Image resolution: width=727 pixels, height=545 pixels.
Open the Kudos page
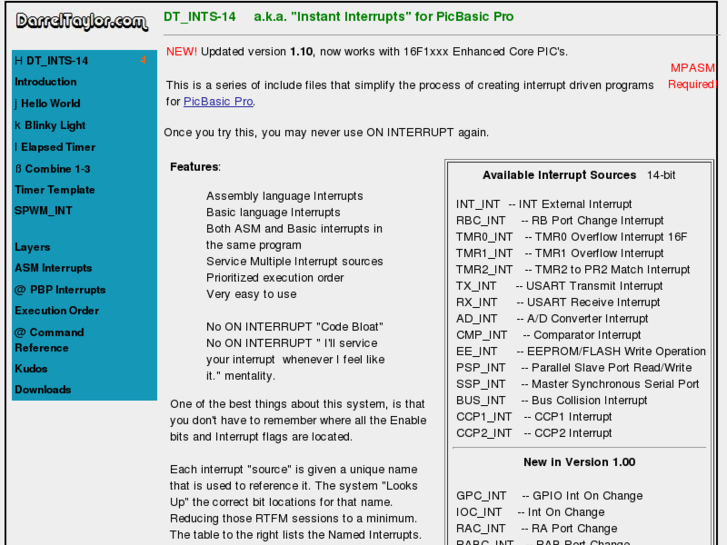tap(31, 369)
